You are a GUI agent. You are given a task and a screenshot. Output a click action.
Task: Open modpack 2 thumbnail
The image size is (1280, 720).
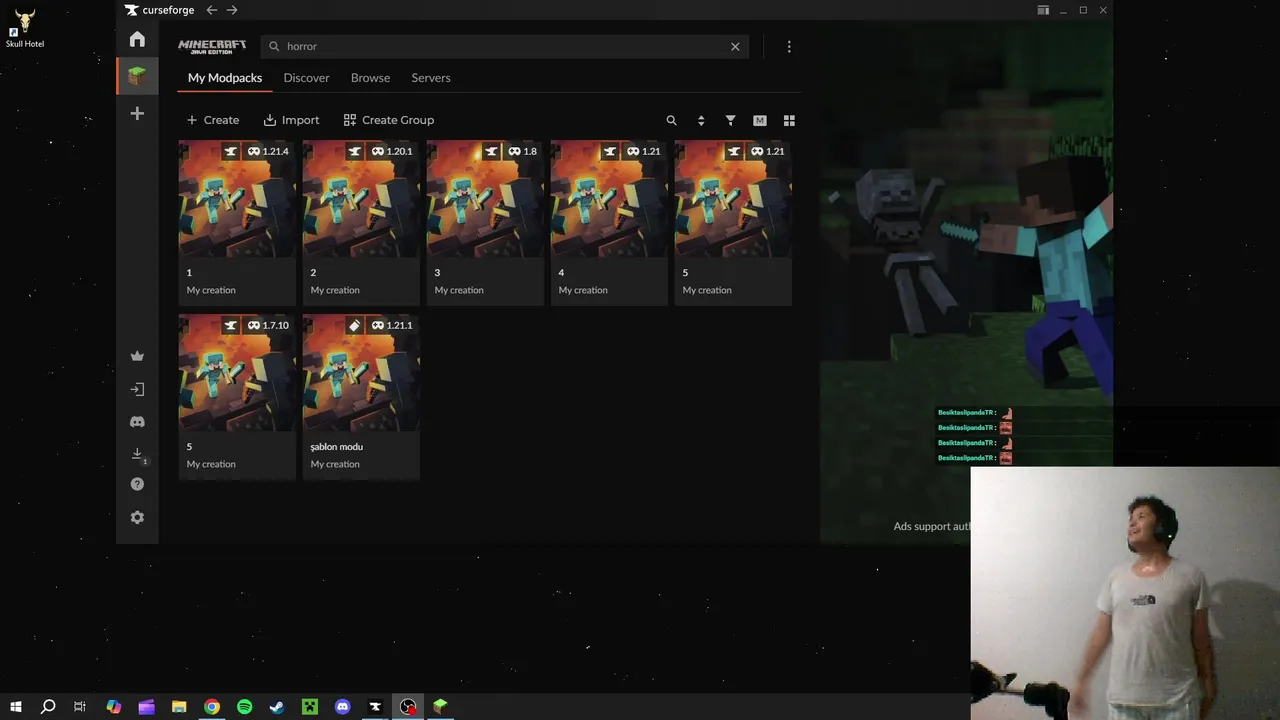[361, 199]
